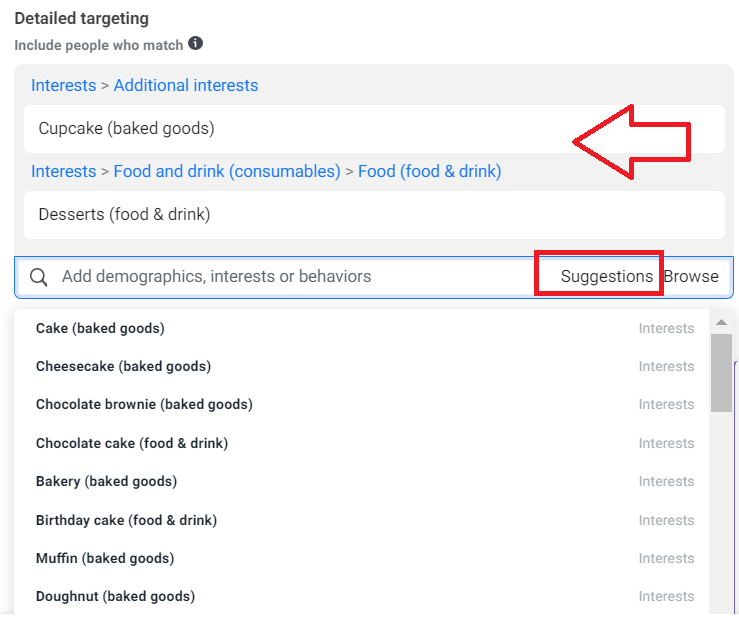Add Birthday cake (food & drink) interest
This screenshot has width=739, height=619.
pos(361,520)
